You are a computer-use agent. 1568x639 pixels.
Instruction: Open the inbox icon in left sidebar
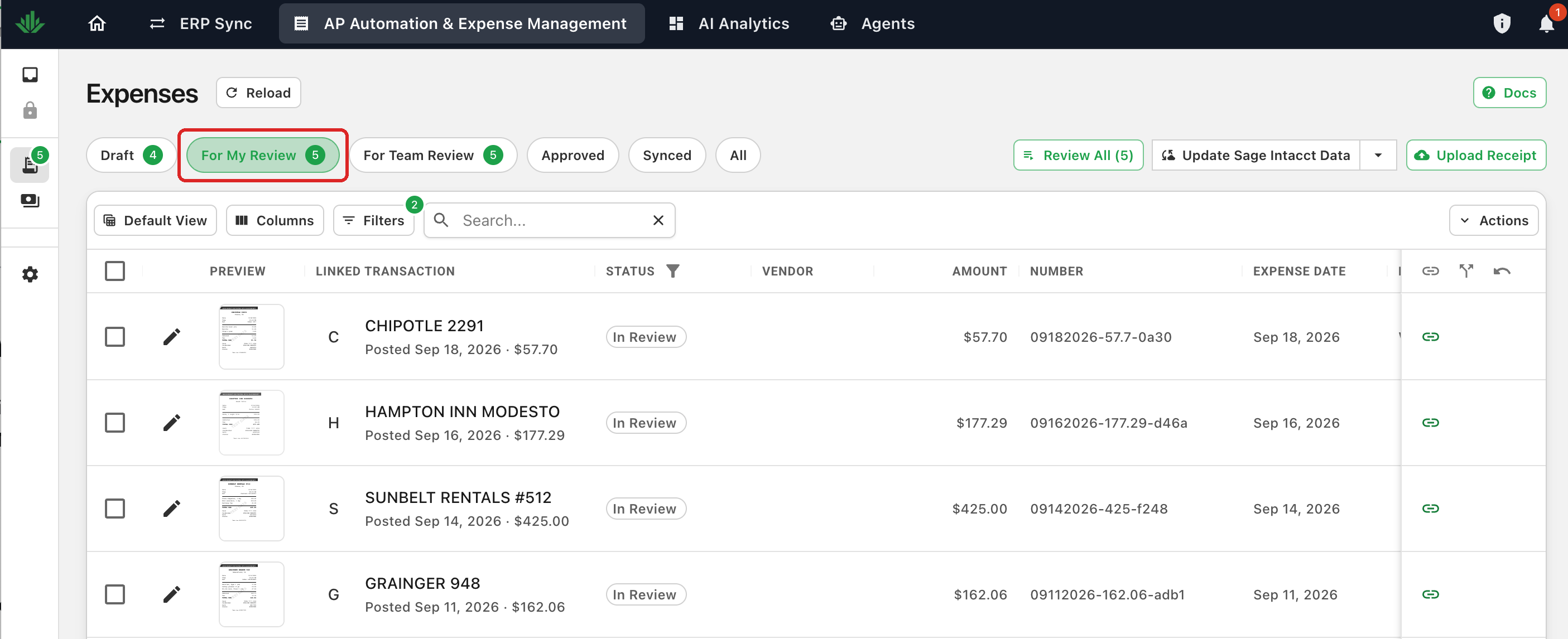pos(30,75)
